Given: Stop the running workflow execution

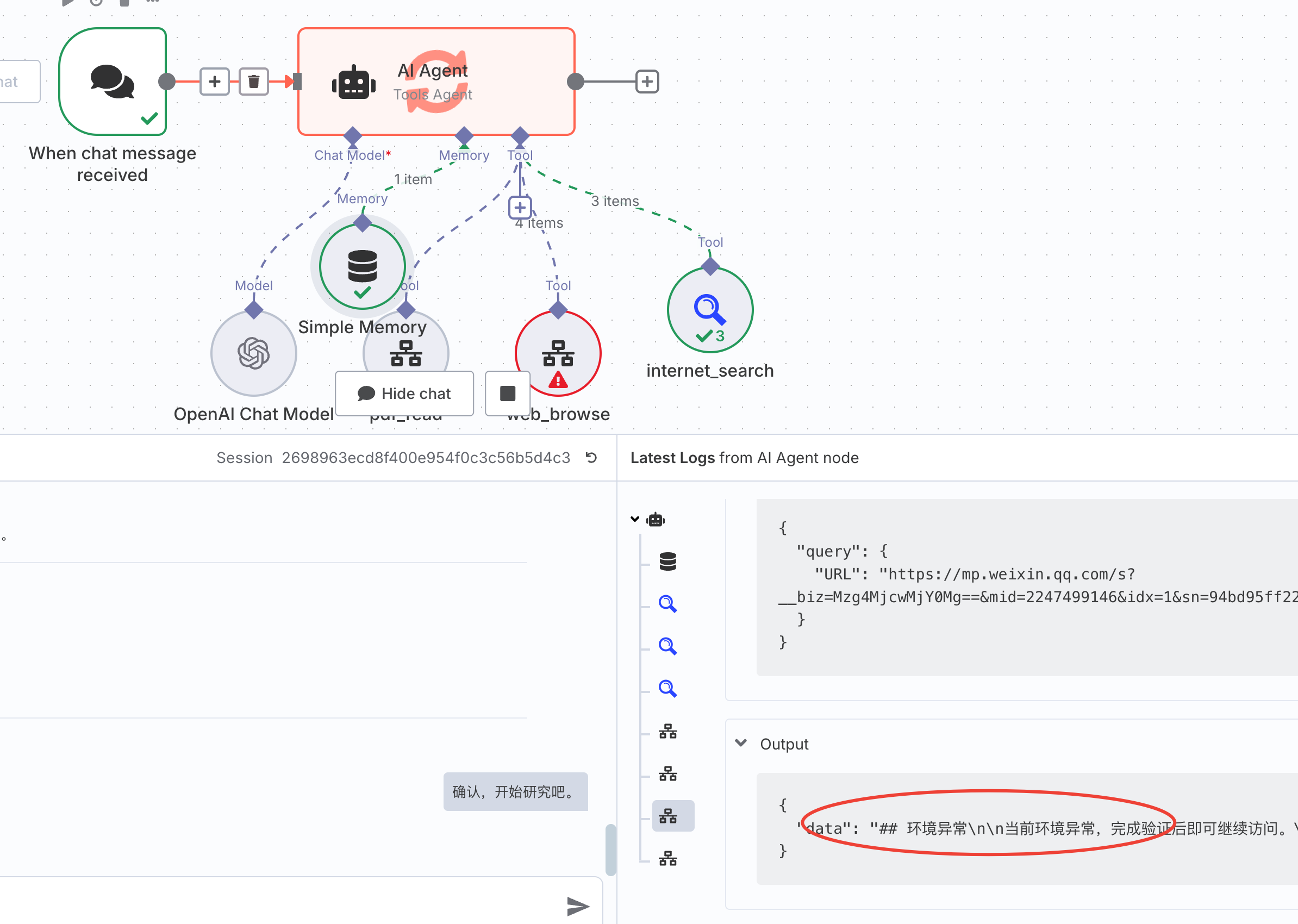Looking at the screenshot, I should coord(508,393).
